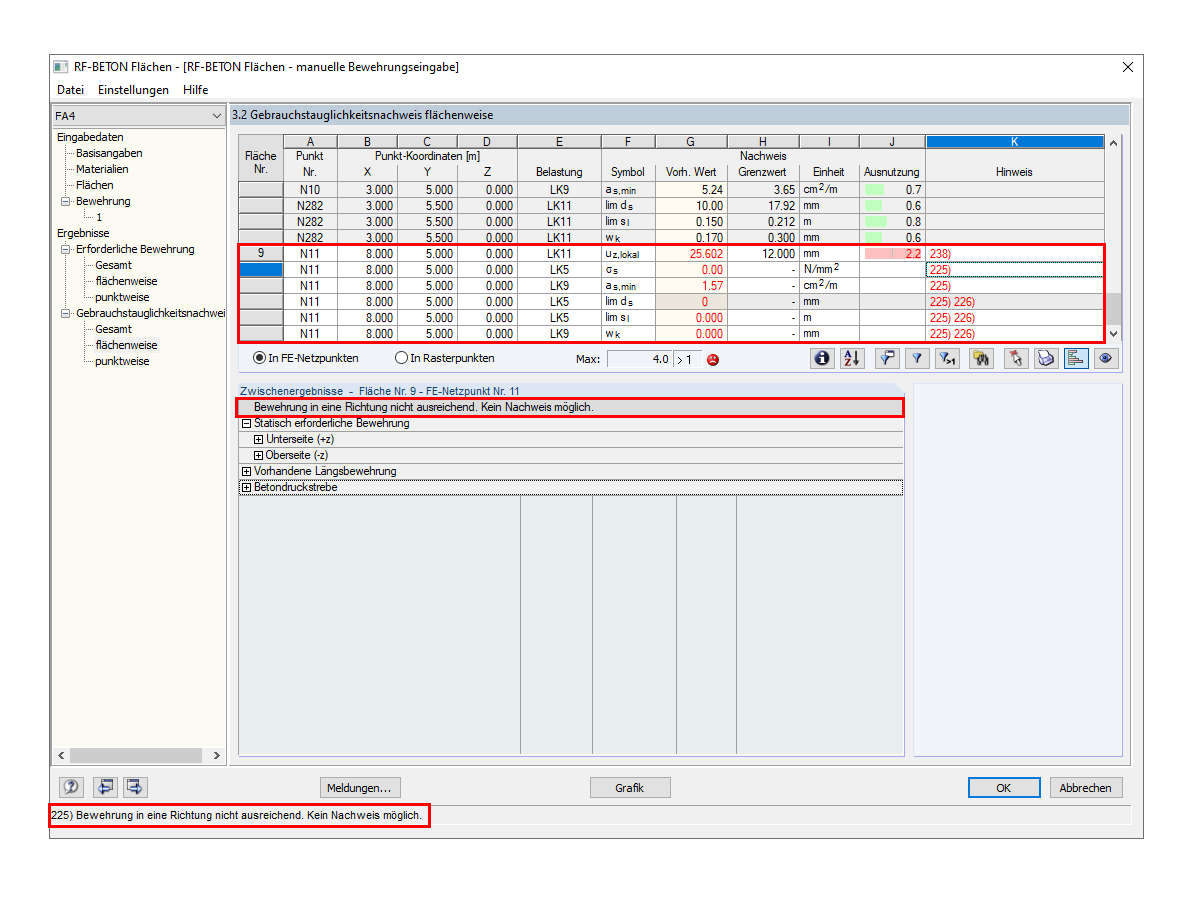Click the A-Z sort results icon
This screenshot has height=900, width=1200.
[851, 358]
